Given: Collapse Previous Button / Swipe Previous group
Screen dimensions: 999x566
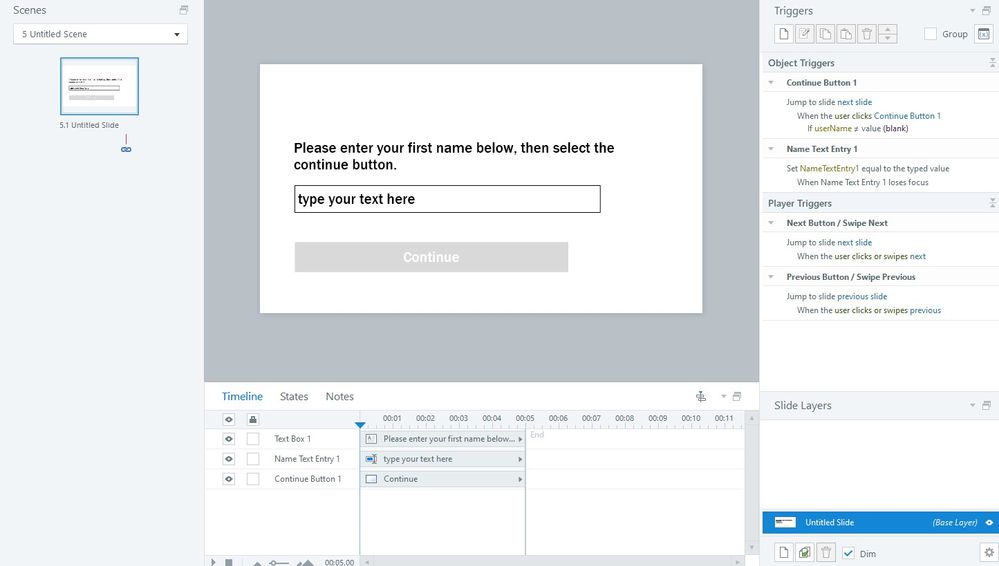Looking at the screenshot, I should point(771,277).
